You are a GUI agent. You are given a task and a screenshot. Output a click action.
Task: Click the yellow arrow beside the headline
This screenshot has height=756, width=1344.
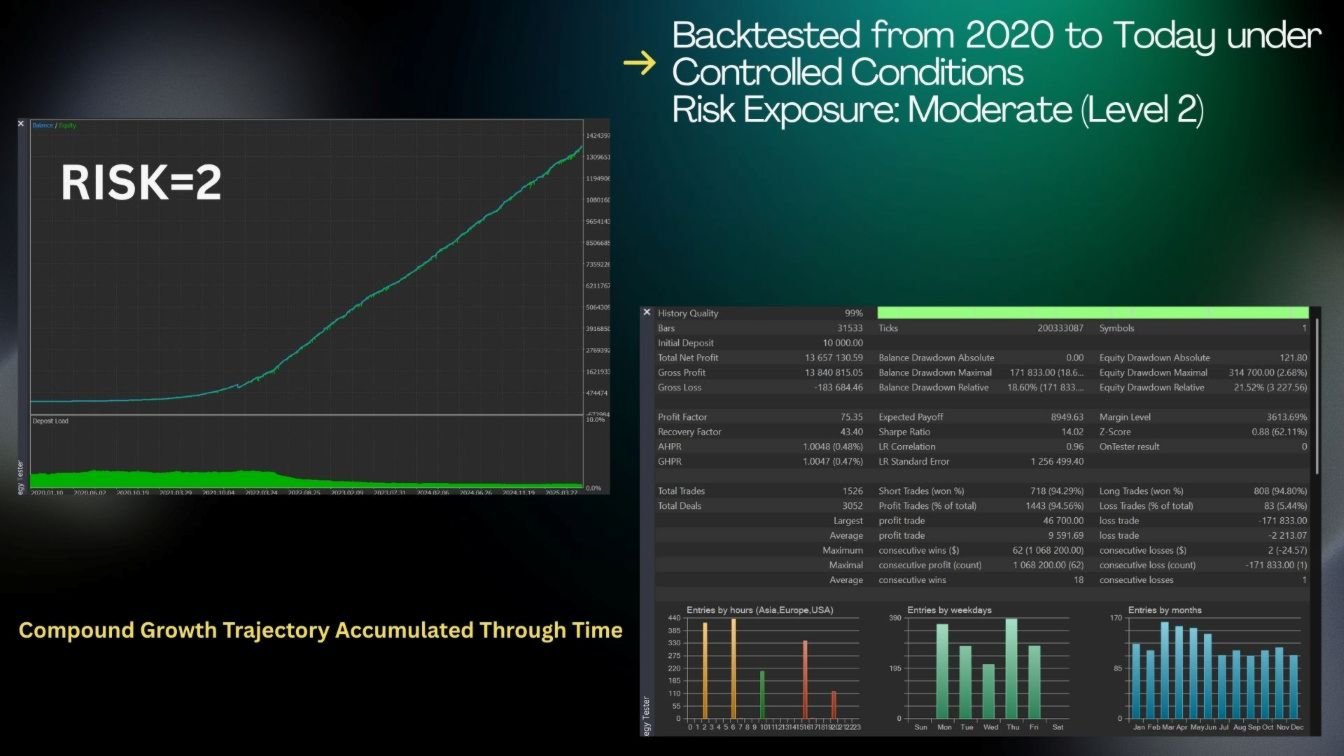tap(638, 65)
